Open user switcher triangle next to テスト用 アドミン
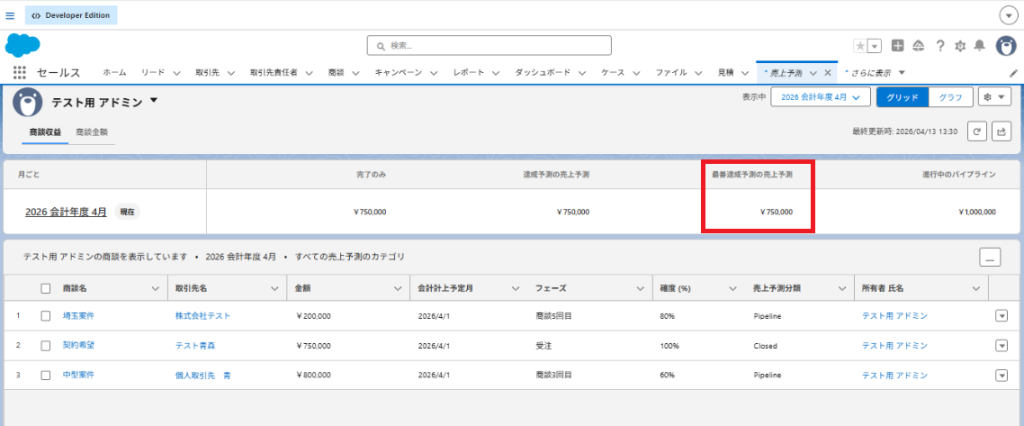This screenshot has width=1024, height=426. click(153, 101)
